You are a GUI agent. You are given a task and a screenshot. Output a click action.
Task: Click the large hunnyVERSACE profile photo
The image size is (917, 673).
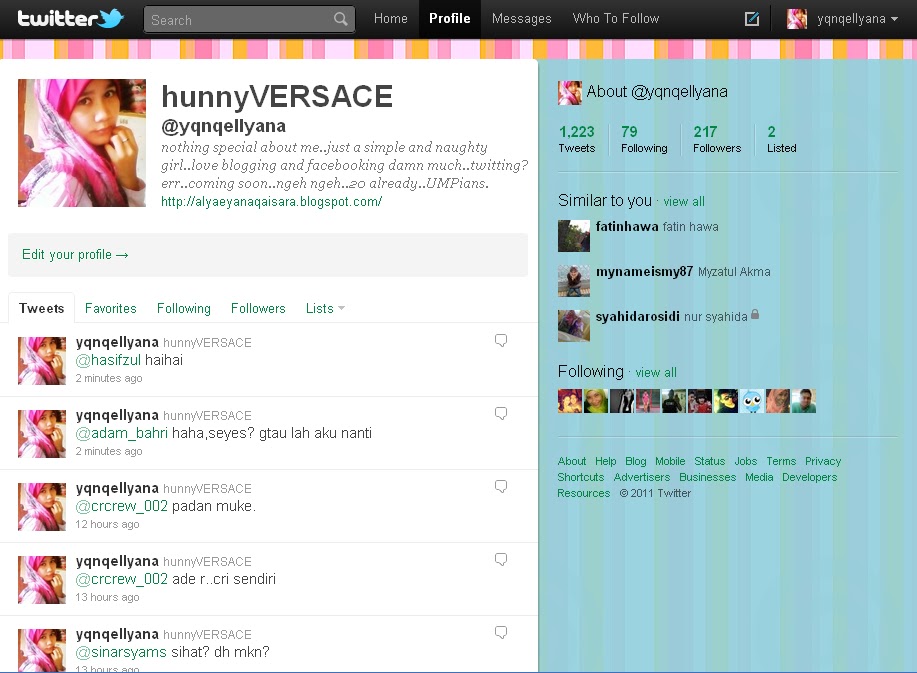82,143
